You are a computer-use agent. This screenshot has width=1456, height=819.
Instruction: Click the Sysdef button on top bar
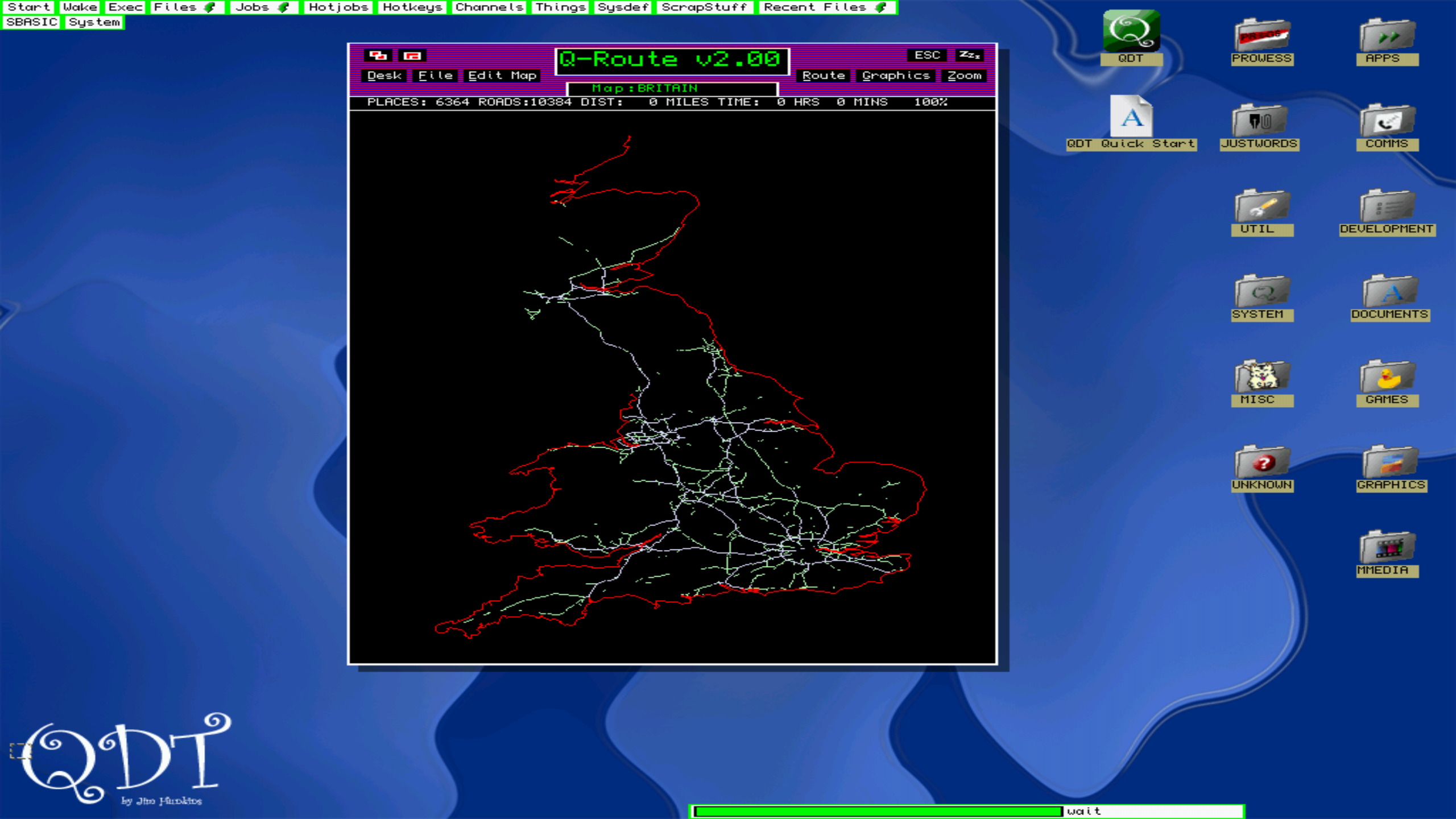[623, 7]
